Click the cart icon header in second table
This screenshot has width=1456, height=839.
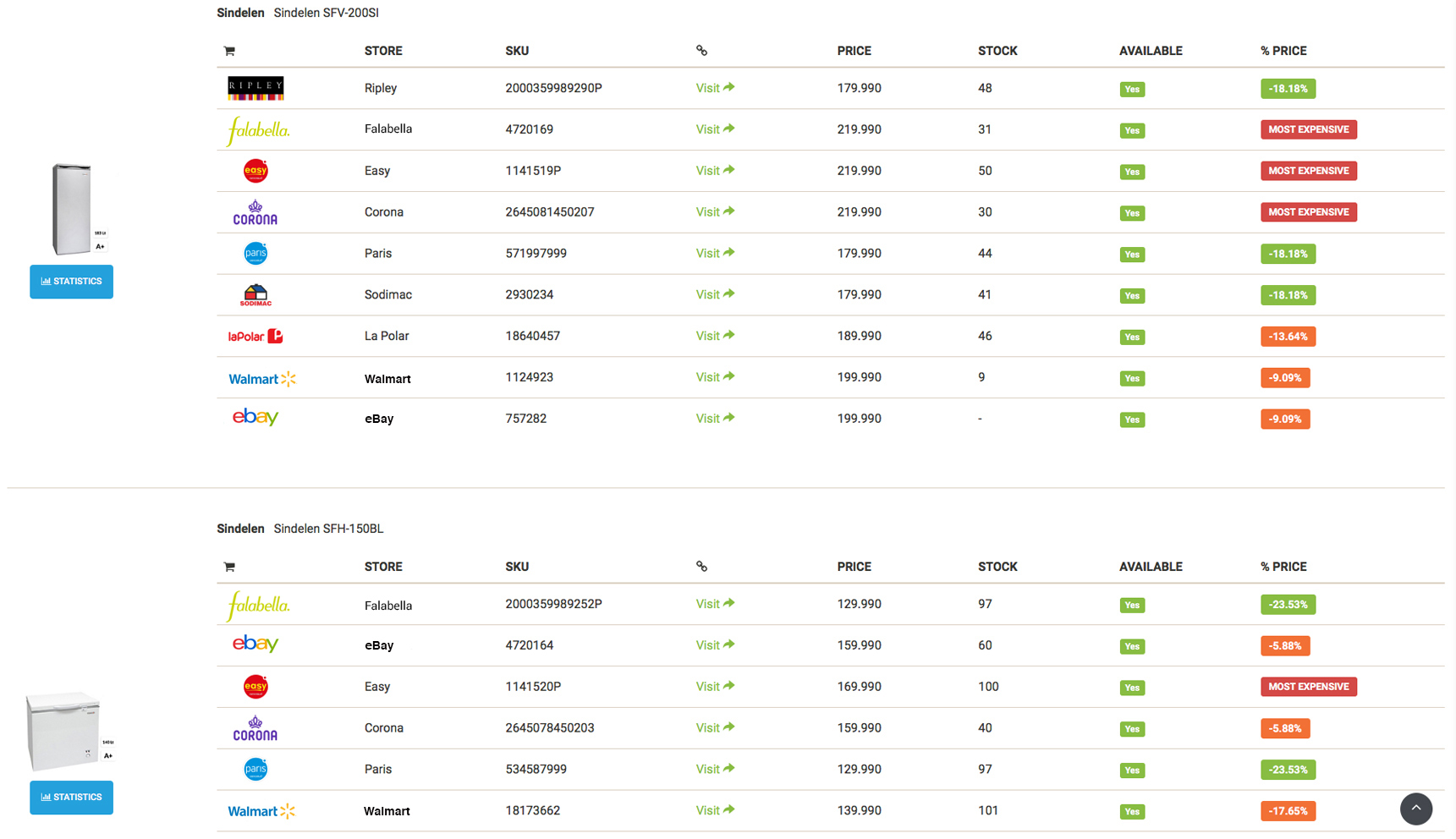tap(229, 567)
